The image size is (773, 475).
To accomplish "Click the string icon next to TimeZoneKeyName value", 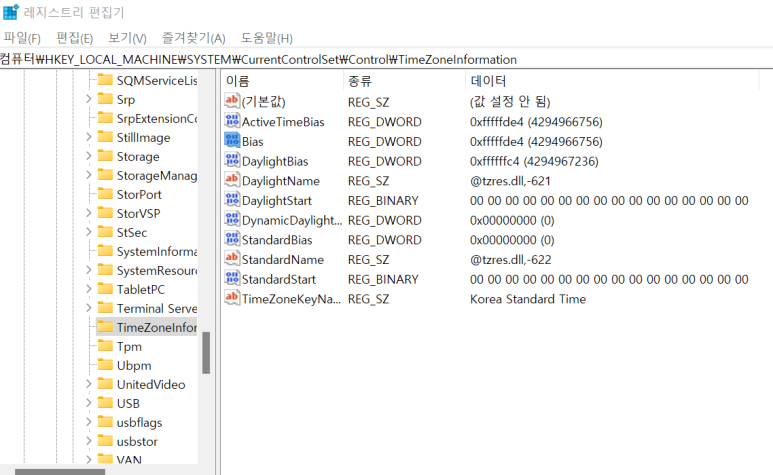I will pyautogui.click(x=232, y=298).
